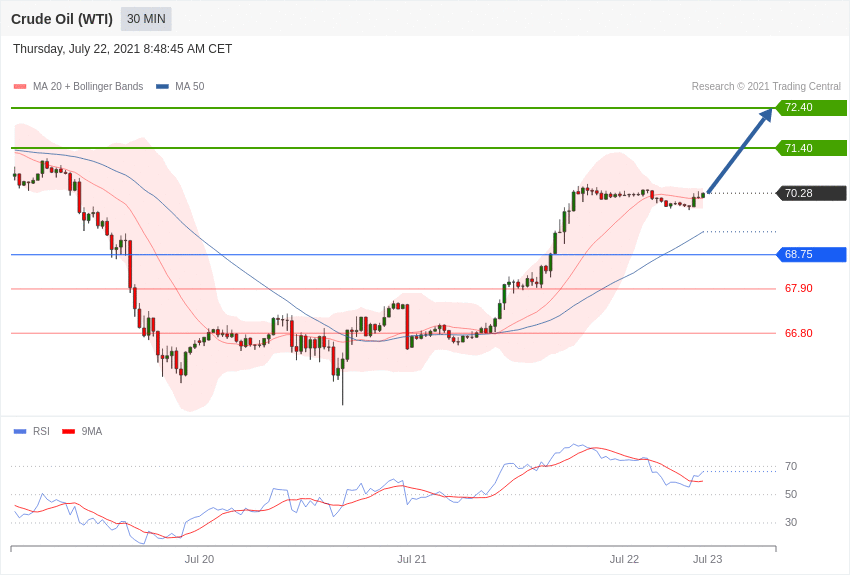
Task: Click the red 67.90 support label
Action: (798, 289)
